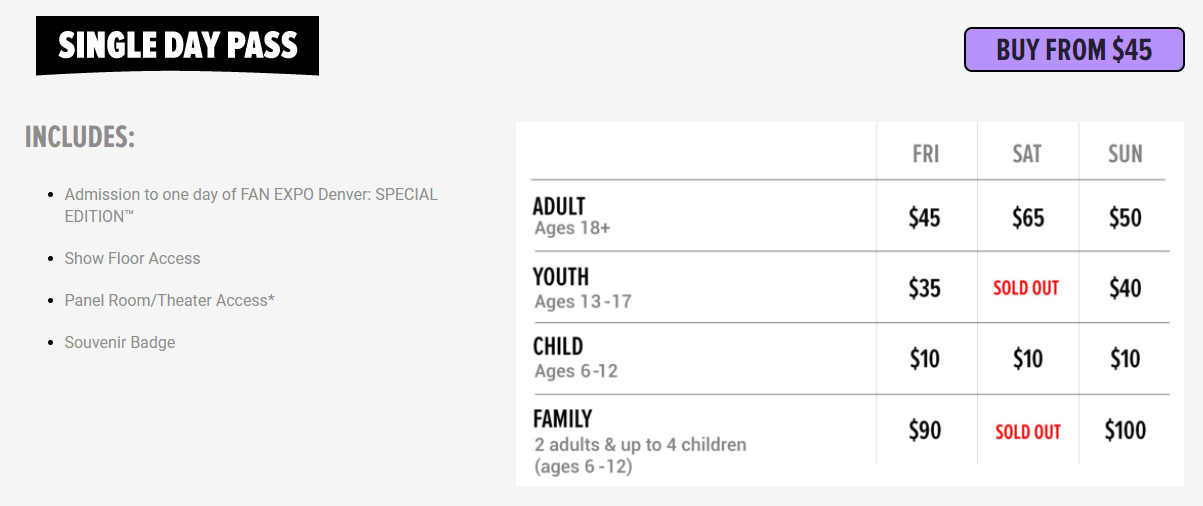Click the INCLUDES: heading

(x=80, y=137)
